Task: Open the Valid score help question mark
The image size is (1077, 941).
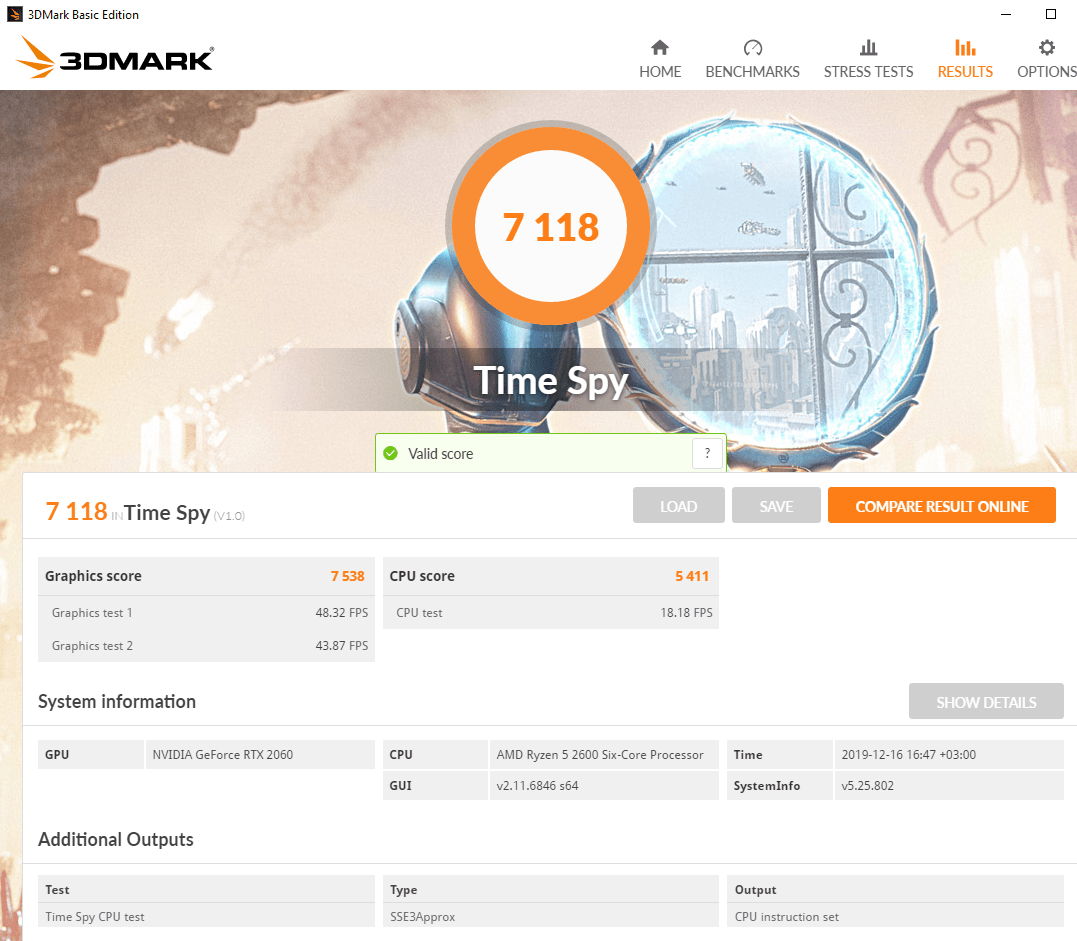Action: 707,453
